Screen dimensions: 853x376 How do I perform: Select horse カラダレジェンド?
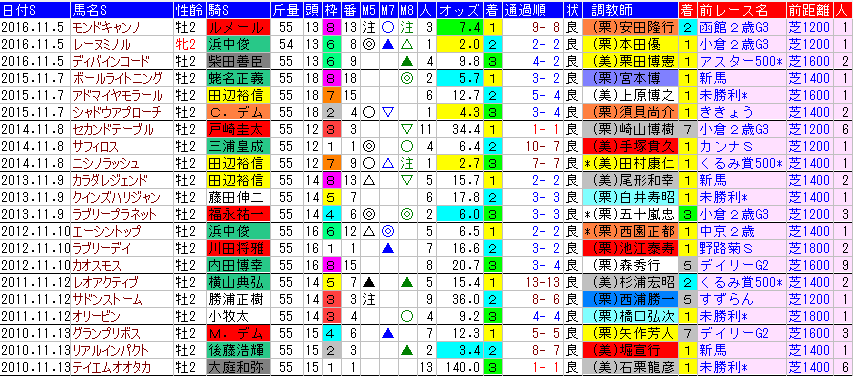pyautogui.click(x=109, y=181)
